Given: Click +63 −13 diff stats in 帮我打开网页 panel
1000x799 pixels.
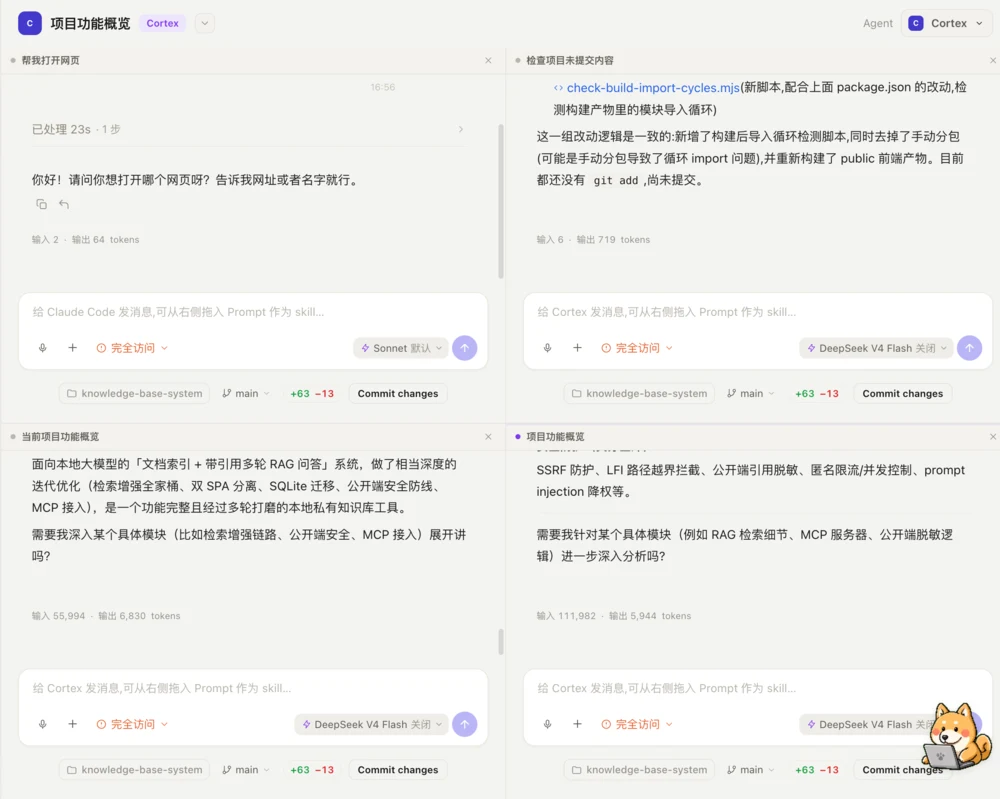Looking at the screenshot, I should coord(312,393).
